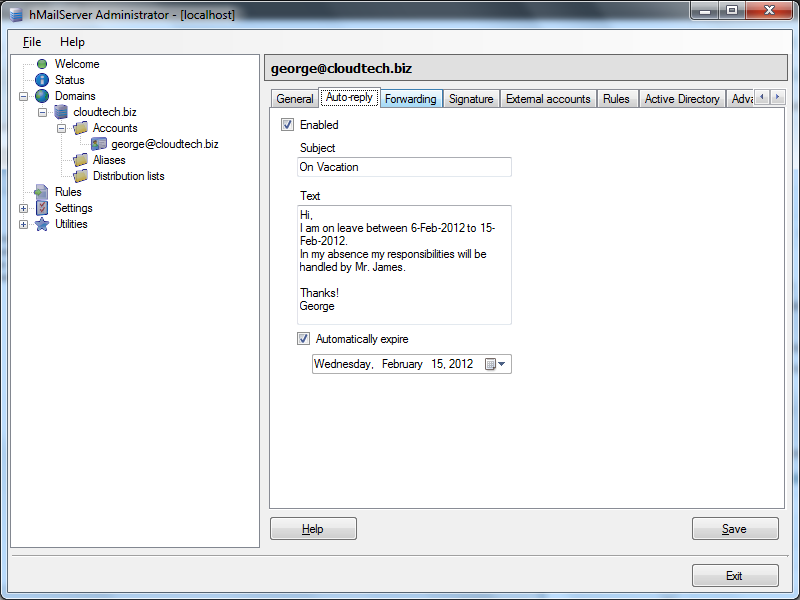Select george@cloudtech.biz in the tree
800x600 pixels.
click(165, 144)
